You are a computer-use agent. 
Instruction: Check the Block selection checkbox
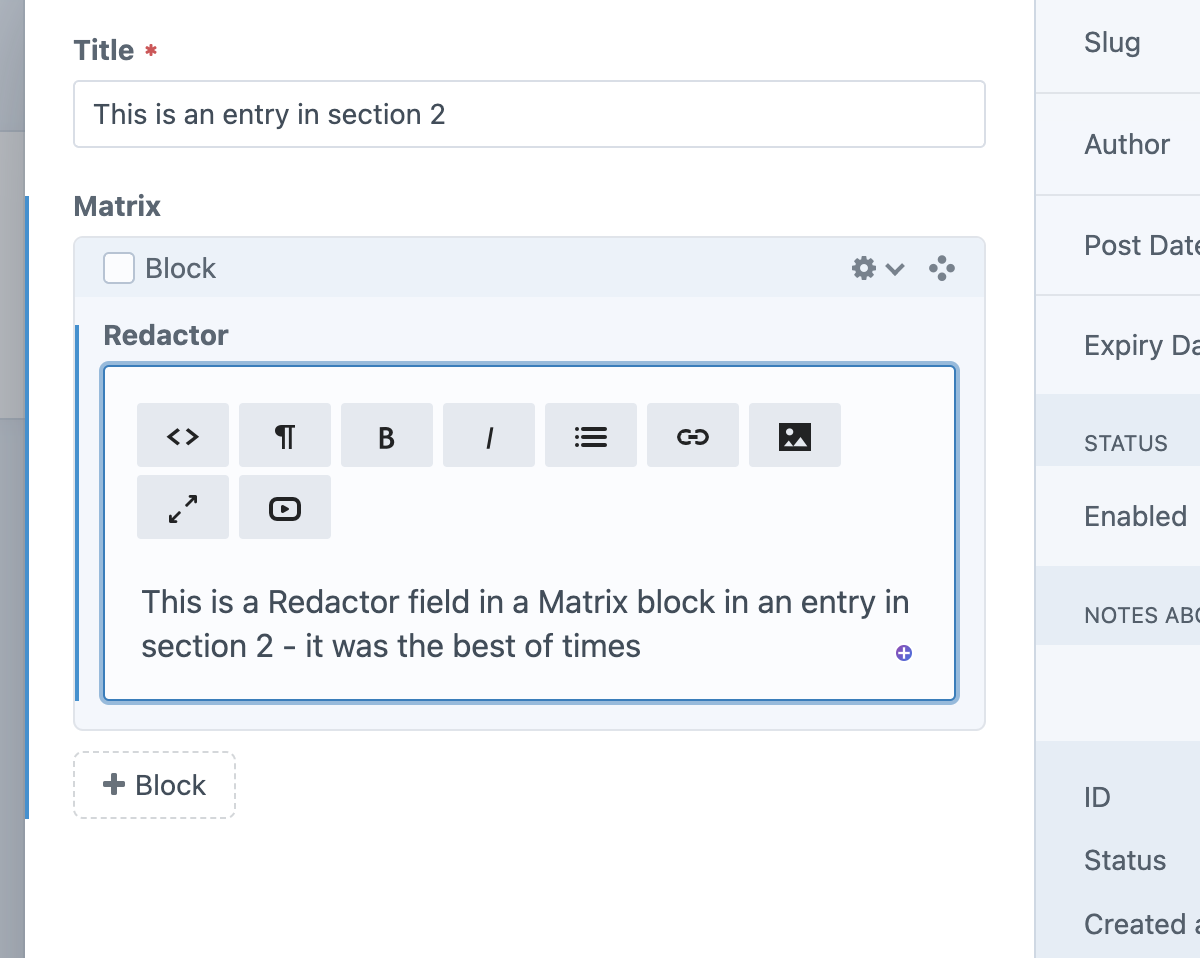click(x=119, y=268)
